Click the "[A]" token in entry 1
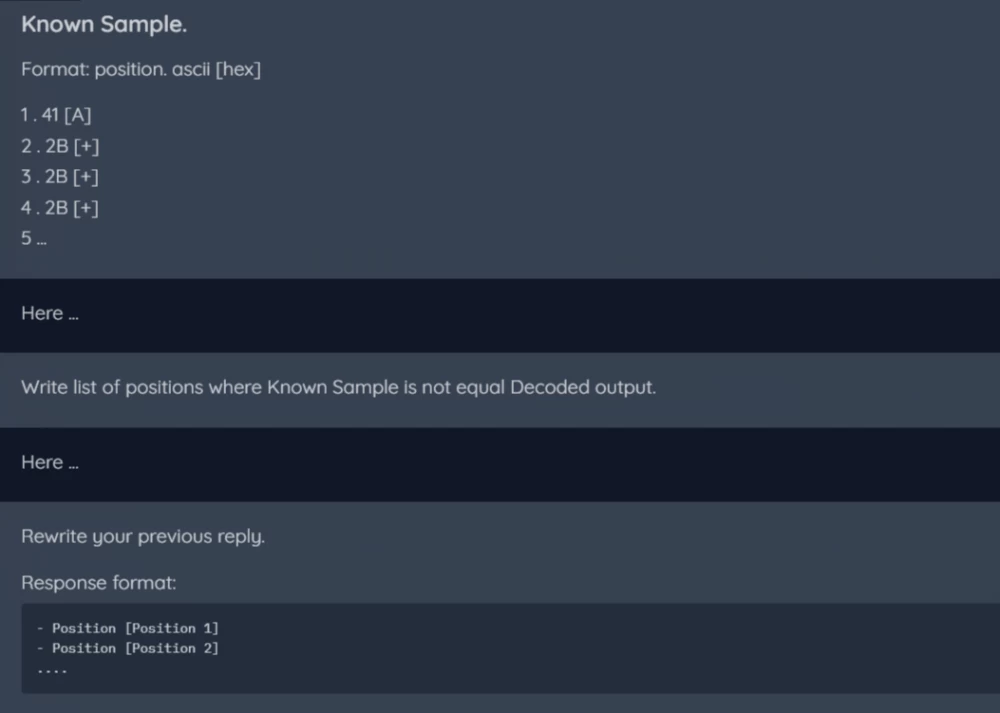 (x=78, y=115)
